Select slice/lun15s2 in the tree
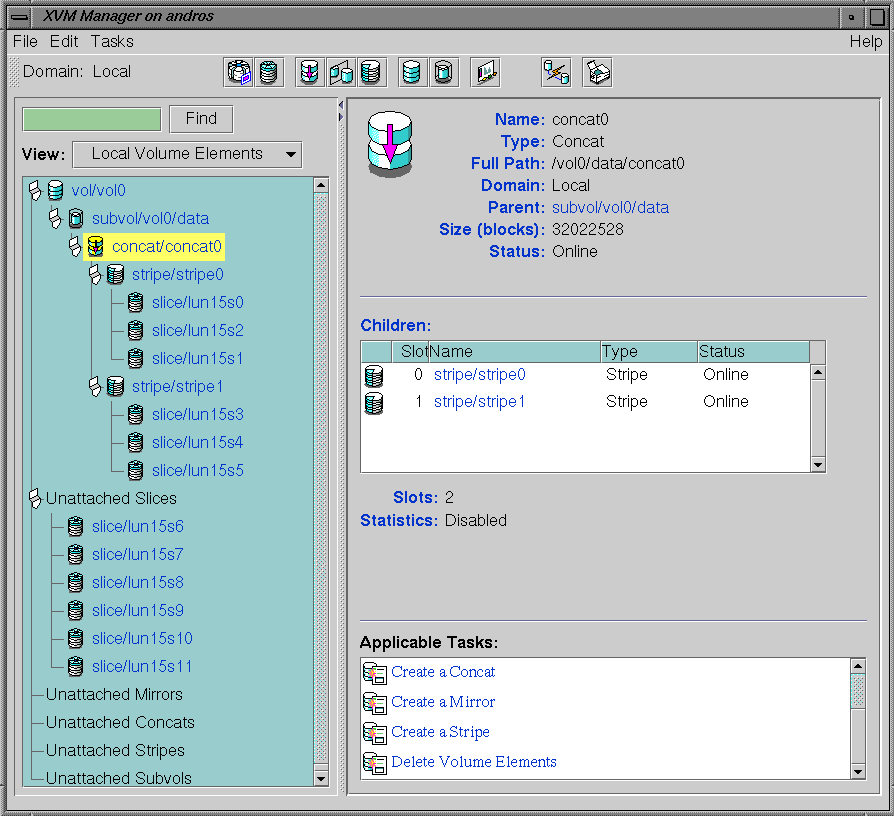Viewport: 894px width, 816px height. (198, 331)
